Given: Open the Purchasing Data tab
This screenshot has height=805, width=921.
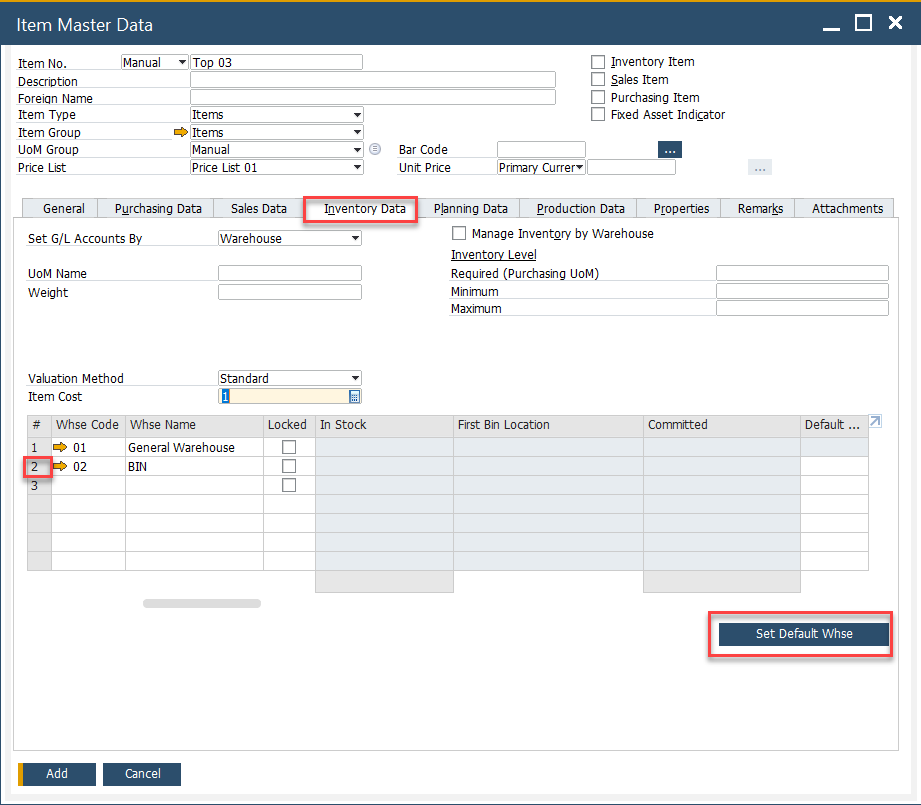Looking at the screenshot, I should click(x=158, y=209).
